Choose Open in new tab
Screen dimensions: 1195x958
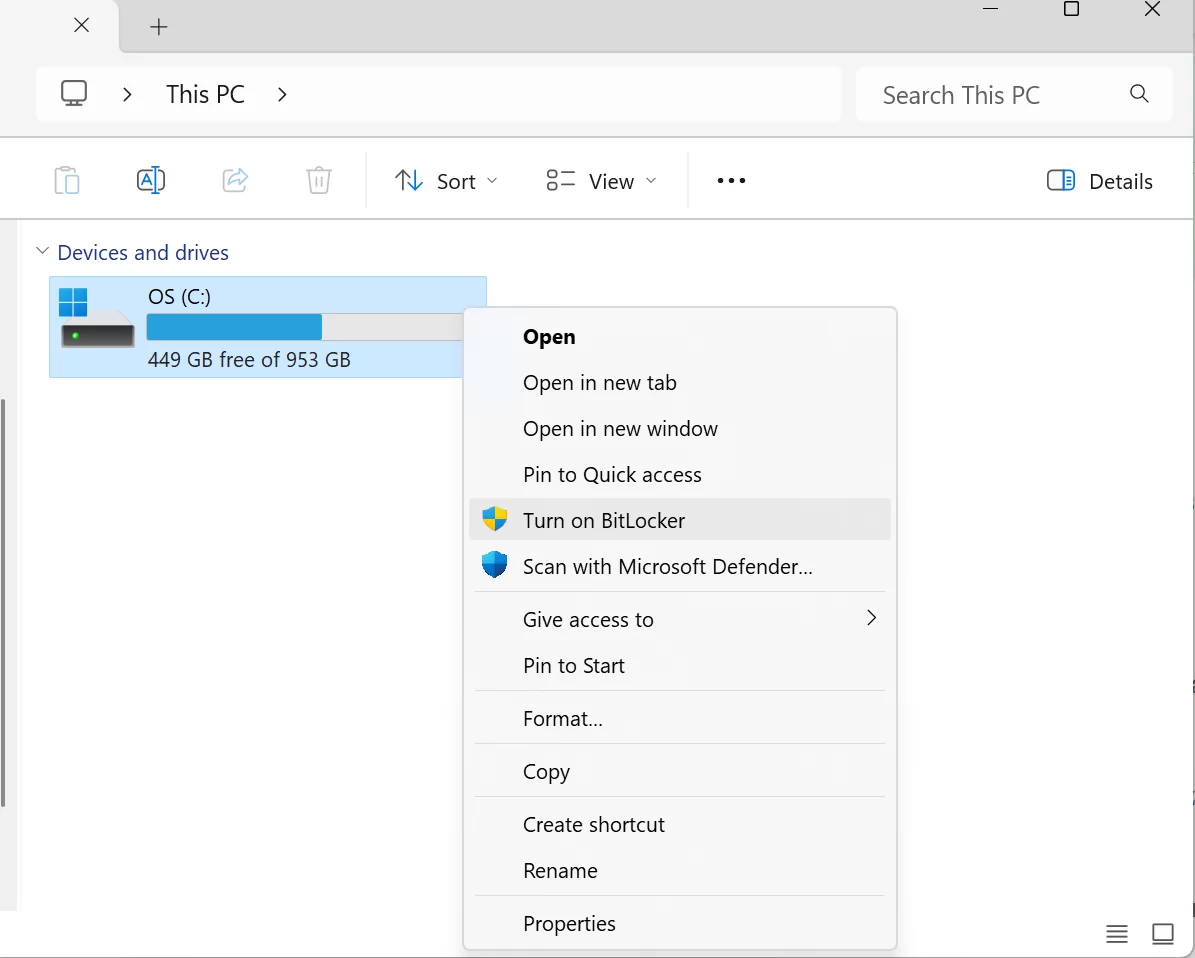pos(680,383)
